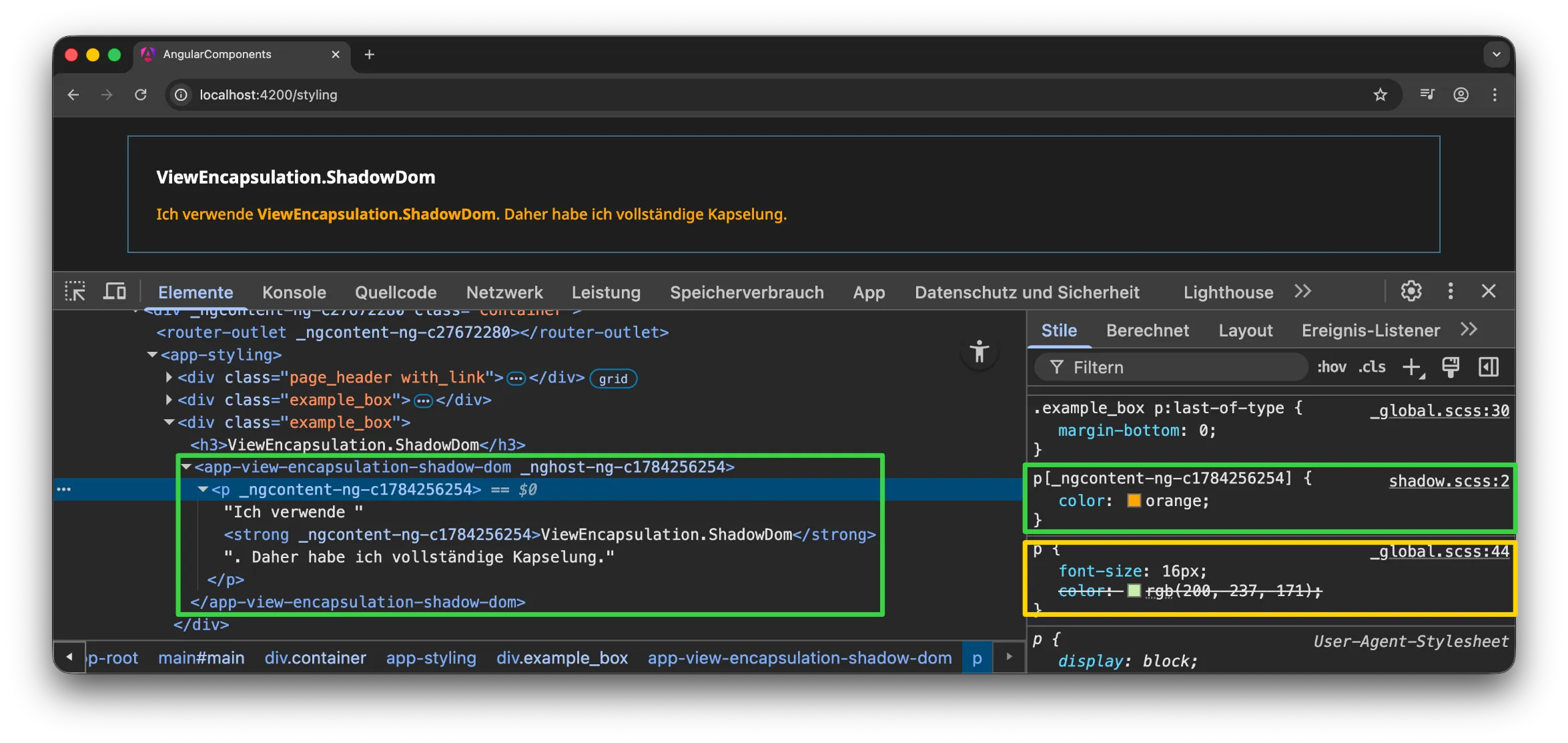Toggle the .cls element classes panel
1568x743 pixels.
click(x=1372, y=367)
